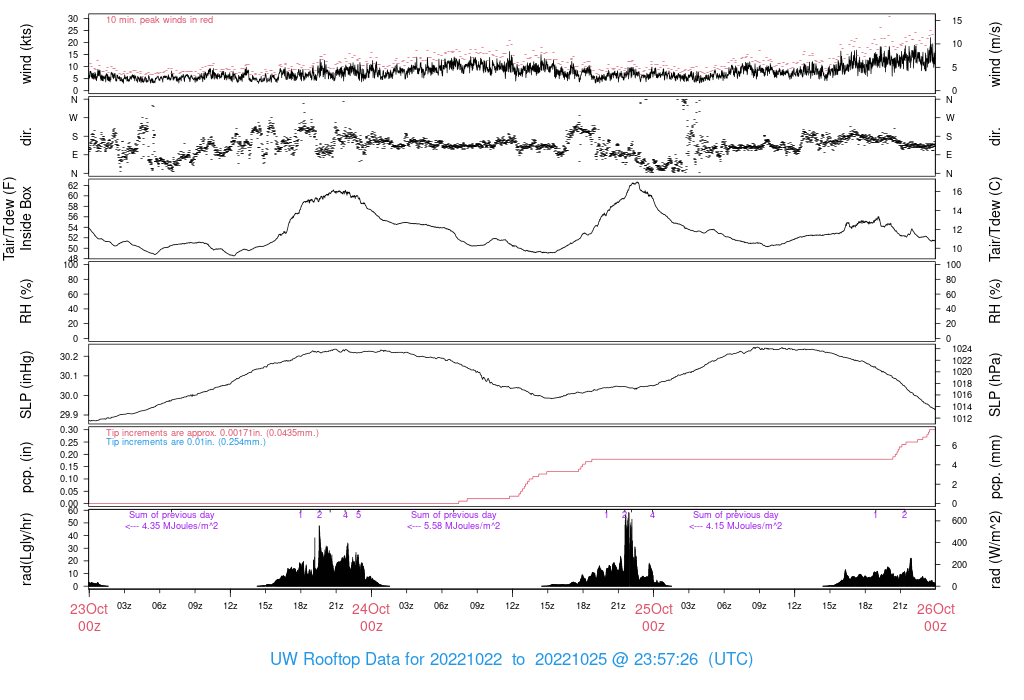The image size is (1024, 700).
Task: Select the 'SLP (inHg)' axis label
Action: (26, 385)
